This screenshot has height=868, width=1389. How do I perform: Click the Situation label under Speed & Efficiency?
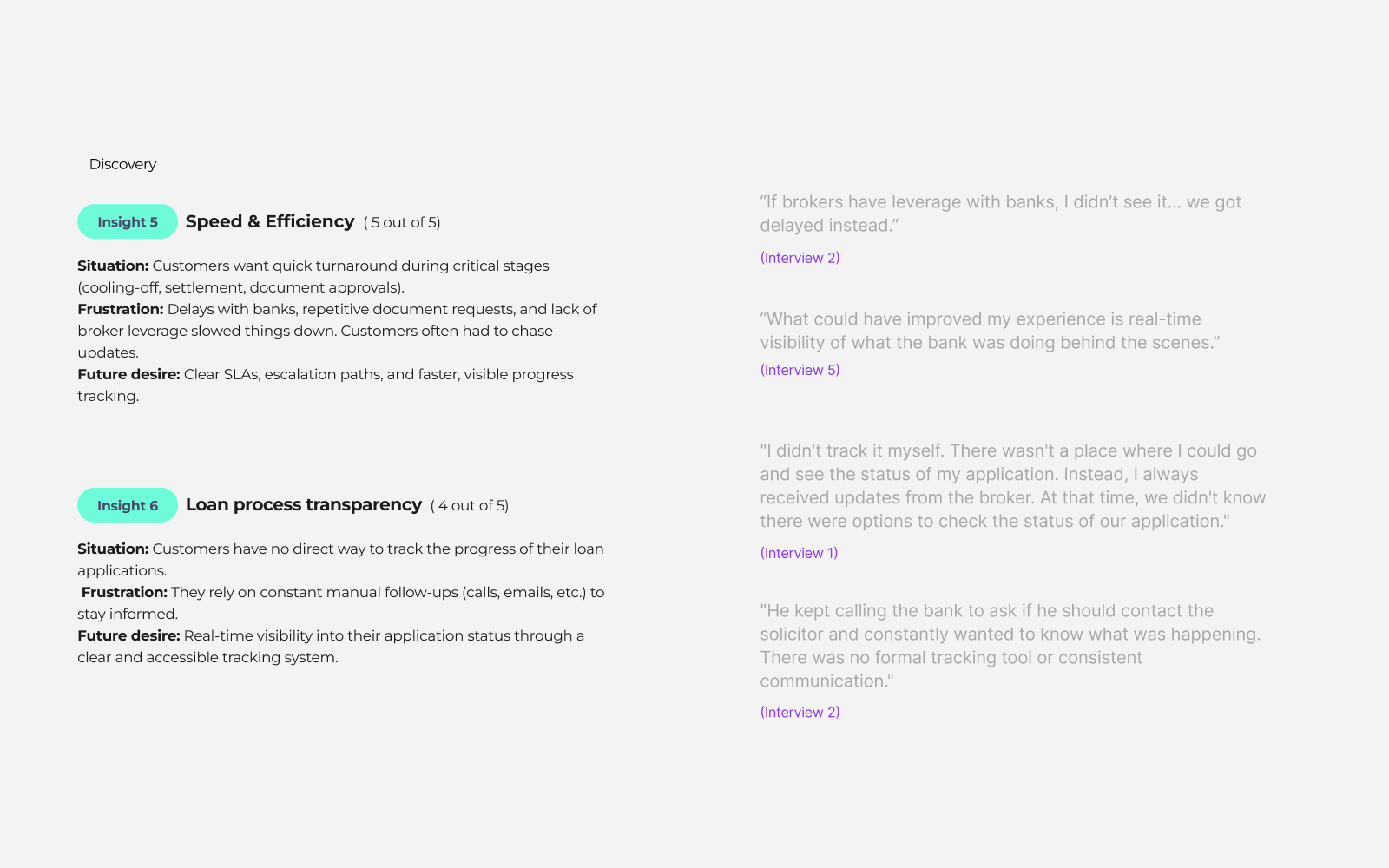(113, 266)
